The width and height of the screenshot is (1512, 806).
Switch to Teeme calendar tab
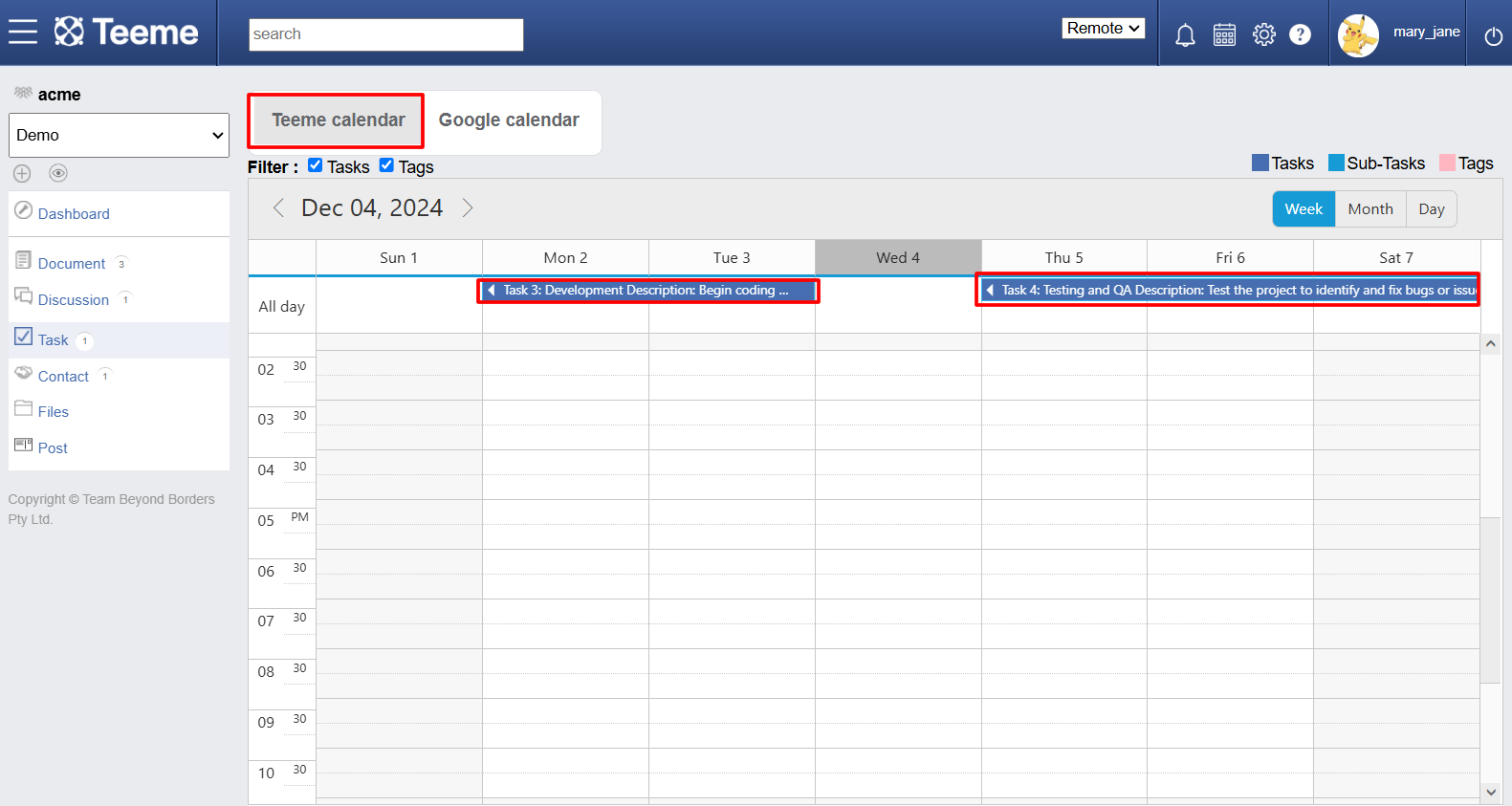point(338,120)
